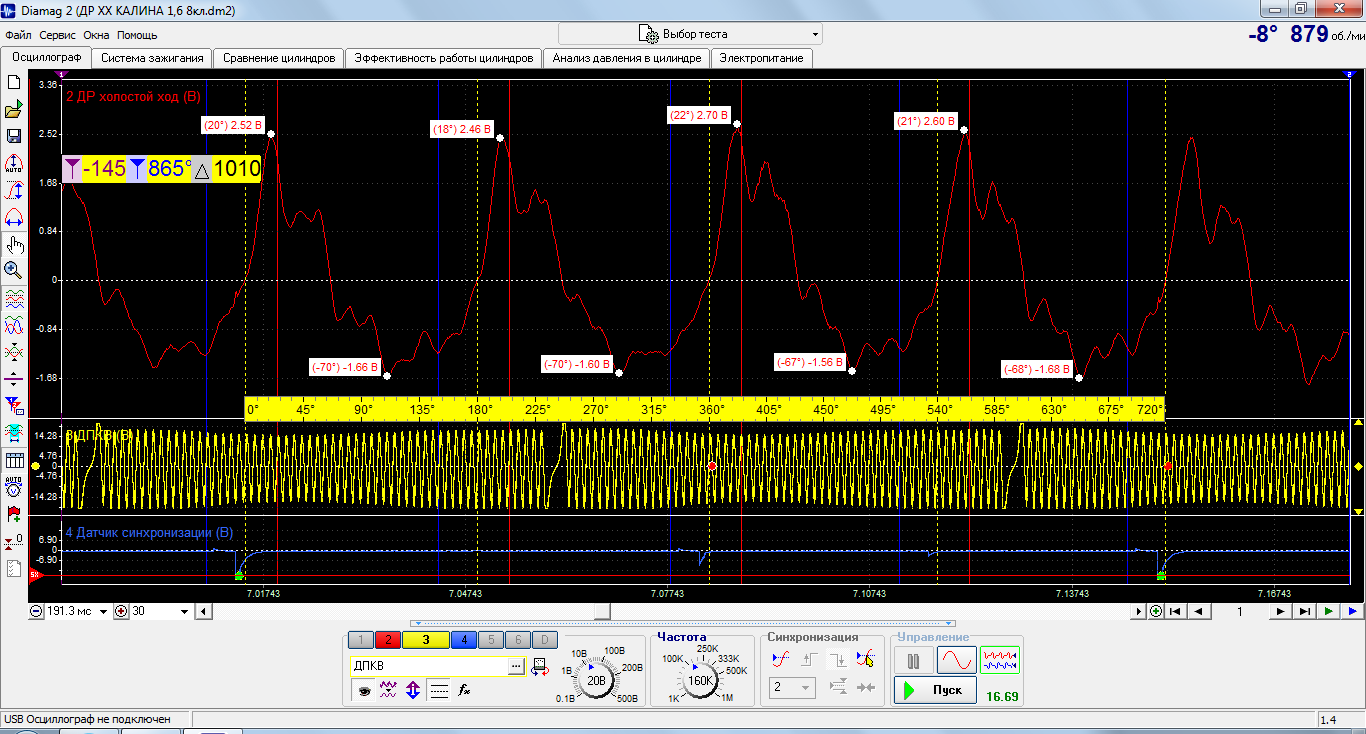1366x734 pixels.
Task: Click the pause button in Управление
Action: [x=913, y=660]
